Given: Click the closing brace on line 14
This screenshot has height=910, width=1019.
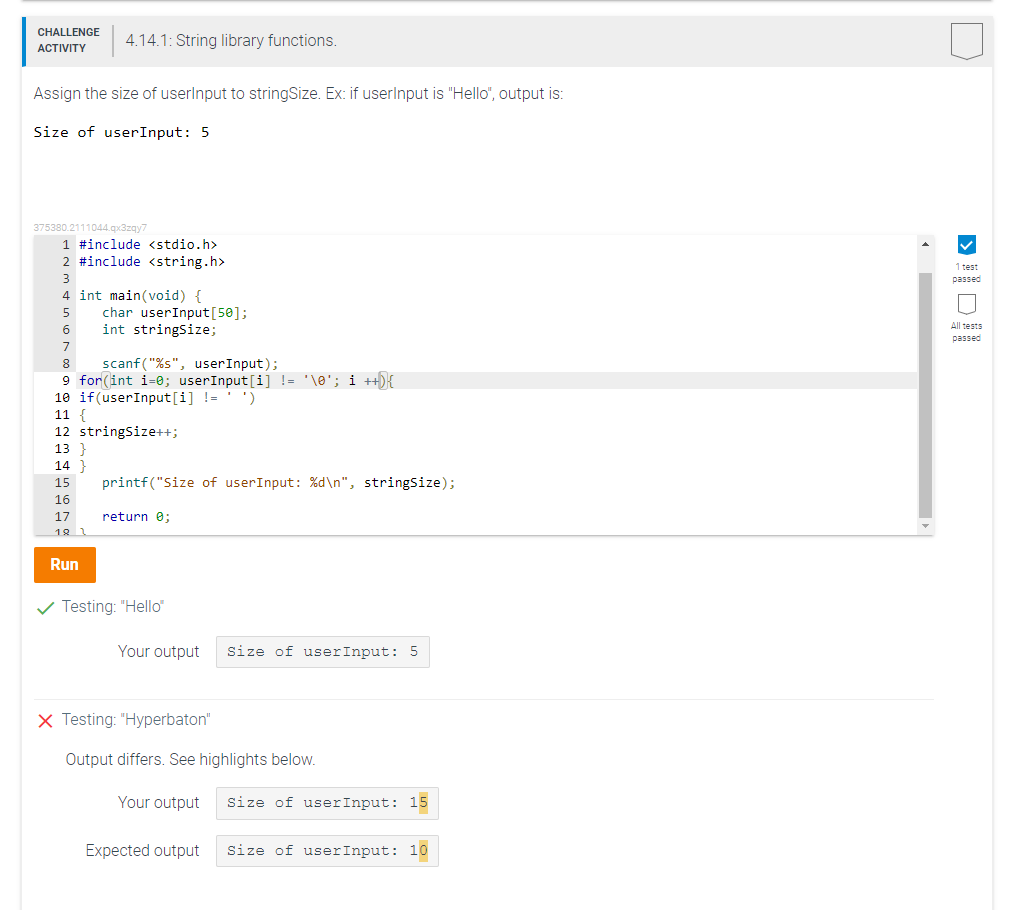Looking at the screenshot, I should pyautogui.click(x=83, y=465).
